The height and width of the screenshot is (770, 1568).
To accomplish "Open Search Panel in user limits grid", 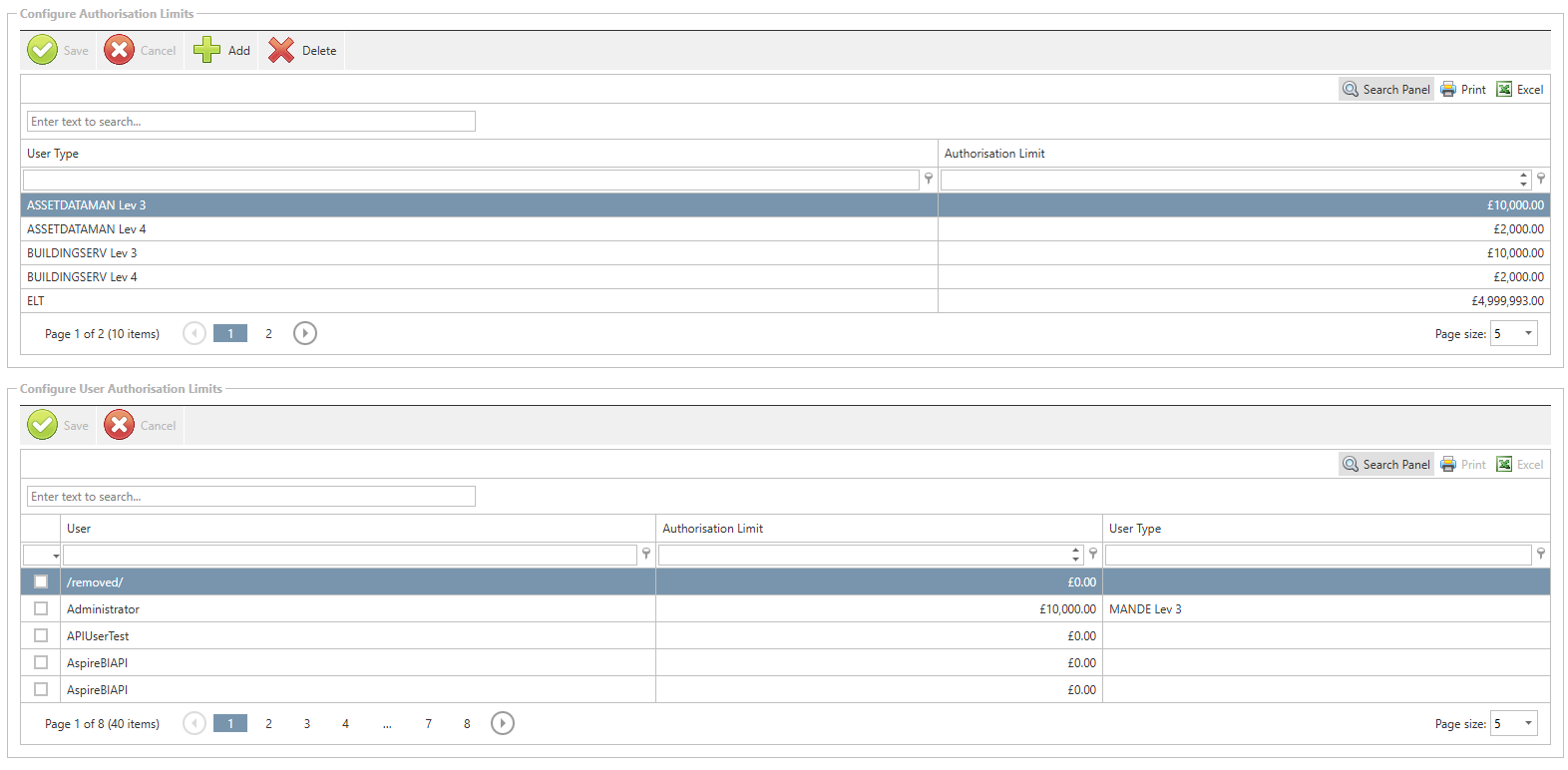I will pyautogui.click(x=1385, y=465).
